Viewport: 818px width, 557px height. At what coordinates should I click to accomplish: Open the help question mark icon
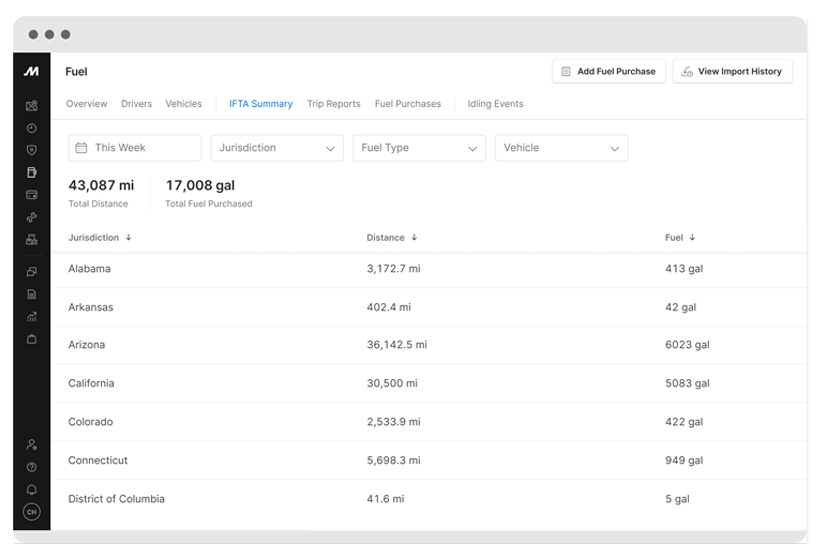(x=31, y=467)
